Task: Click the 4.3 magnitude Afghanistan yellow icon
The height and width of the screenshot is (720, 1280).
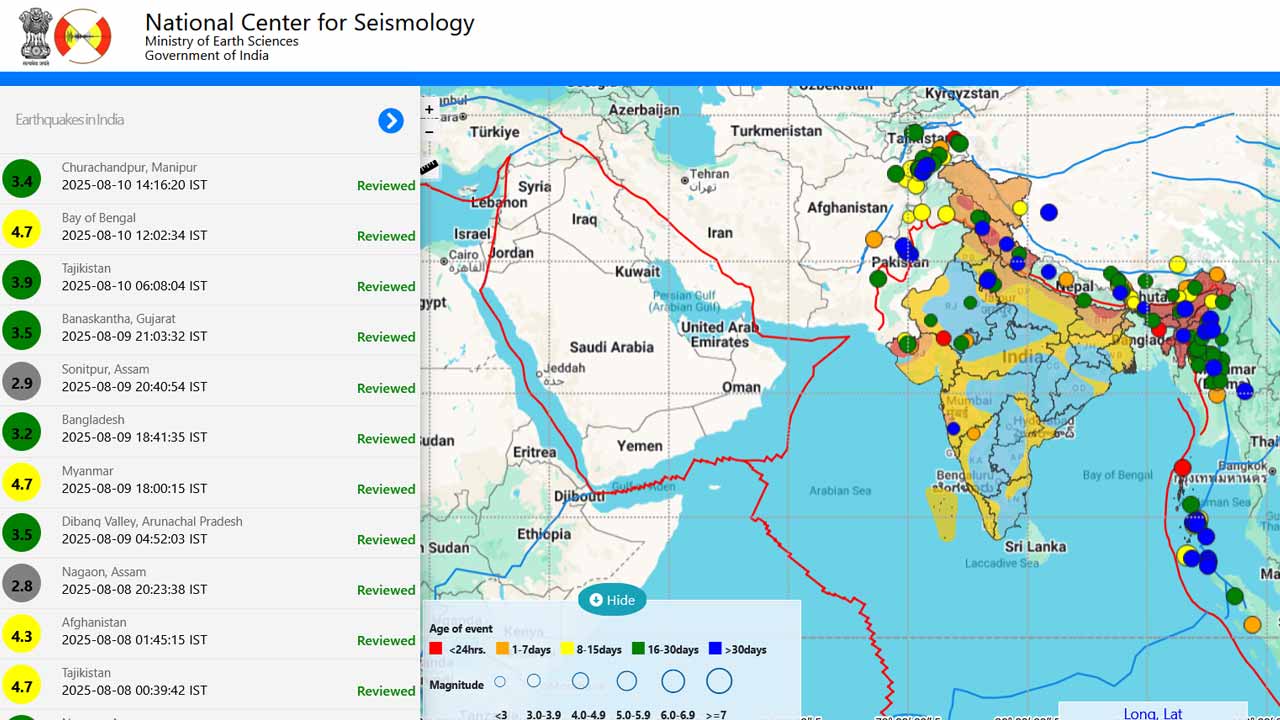Action: click(x=21, y=635)
